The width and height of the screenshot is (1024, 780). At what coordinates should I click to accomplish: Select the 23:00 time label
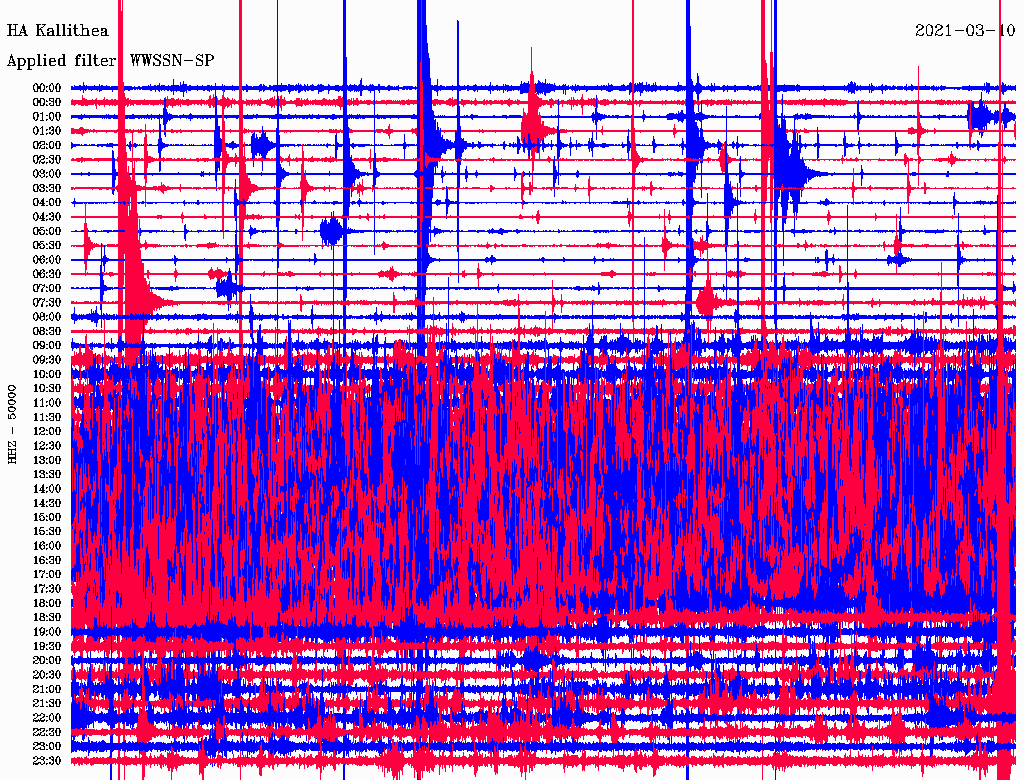tap(47, 747)
